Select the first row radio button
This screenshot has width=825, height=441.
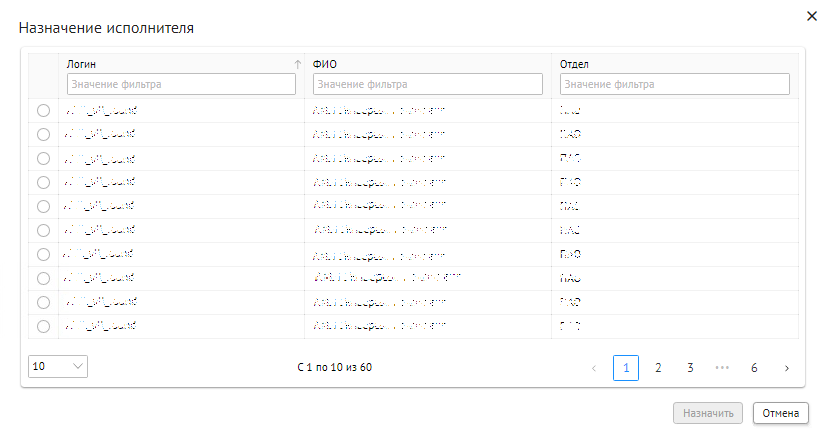[x=43, y=110]
